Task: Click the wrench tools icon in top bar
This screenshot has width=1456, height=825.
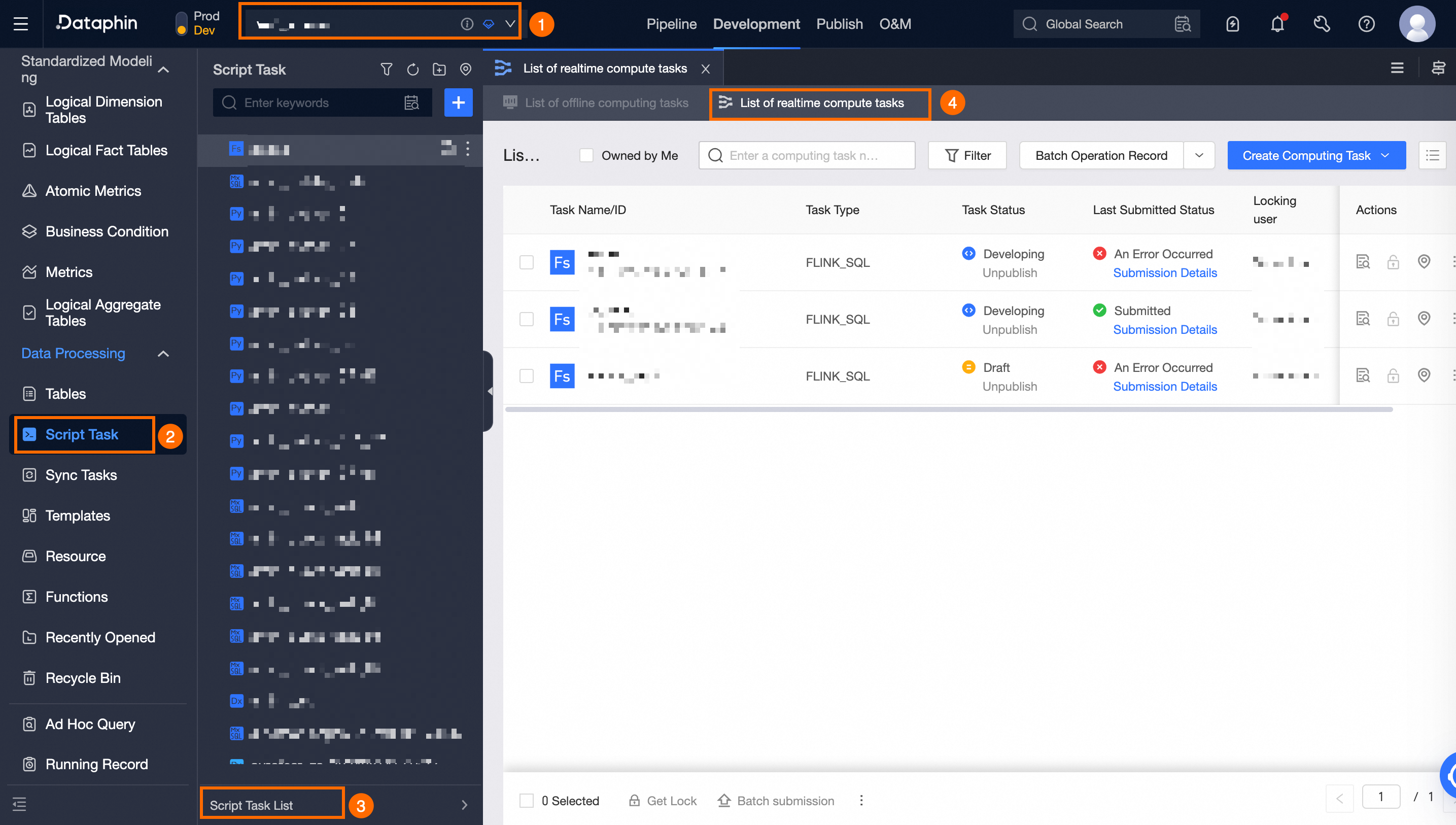Action: (x=1321, y=24)
